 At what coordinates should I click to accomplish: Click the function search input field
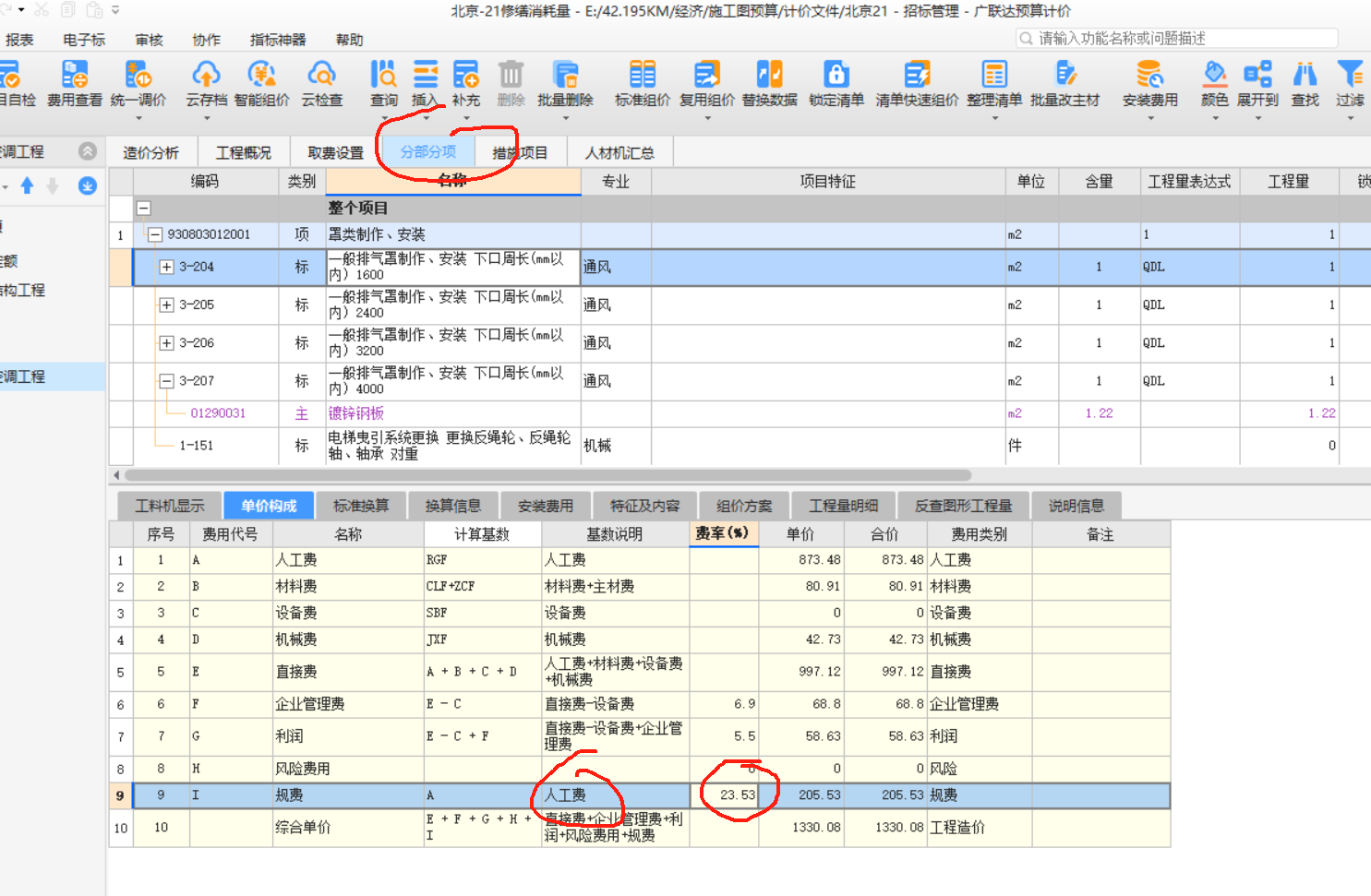(1177, 38)
